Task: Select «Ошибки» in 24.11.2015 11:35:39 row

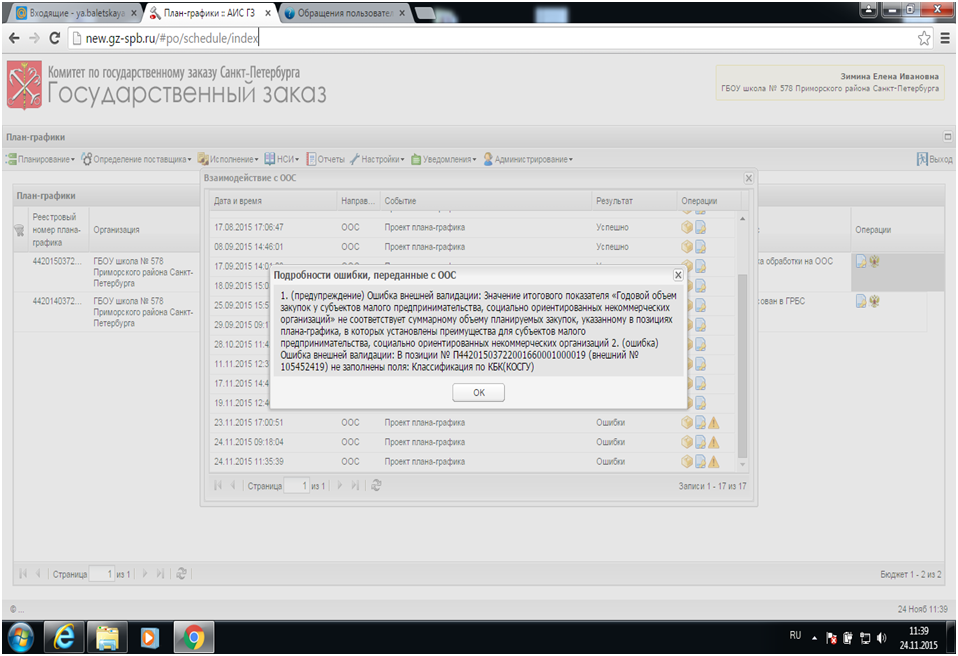Action: 610,462
